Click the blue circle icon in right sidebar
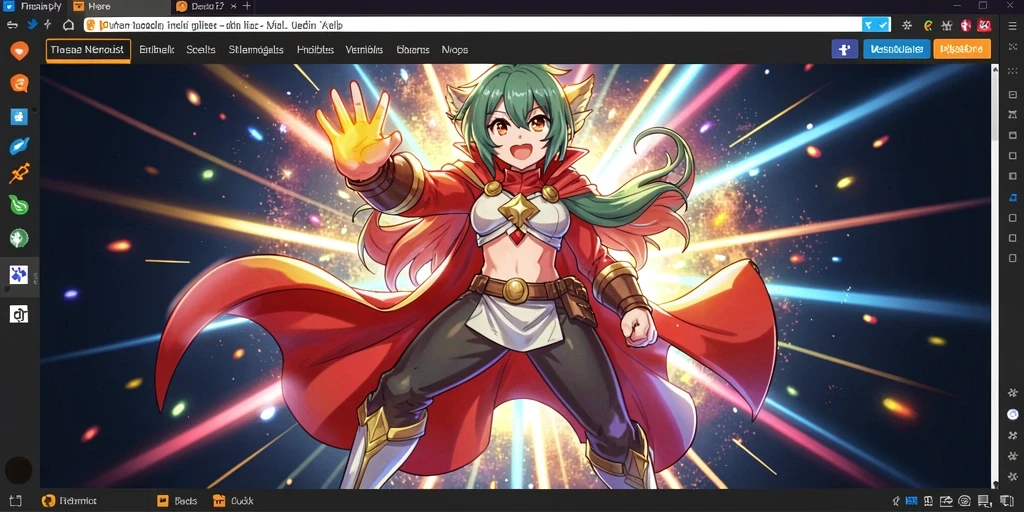Image resolution: width=1024 pixels, height=512 pixels. tap(1013, 413)
